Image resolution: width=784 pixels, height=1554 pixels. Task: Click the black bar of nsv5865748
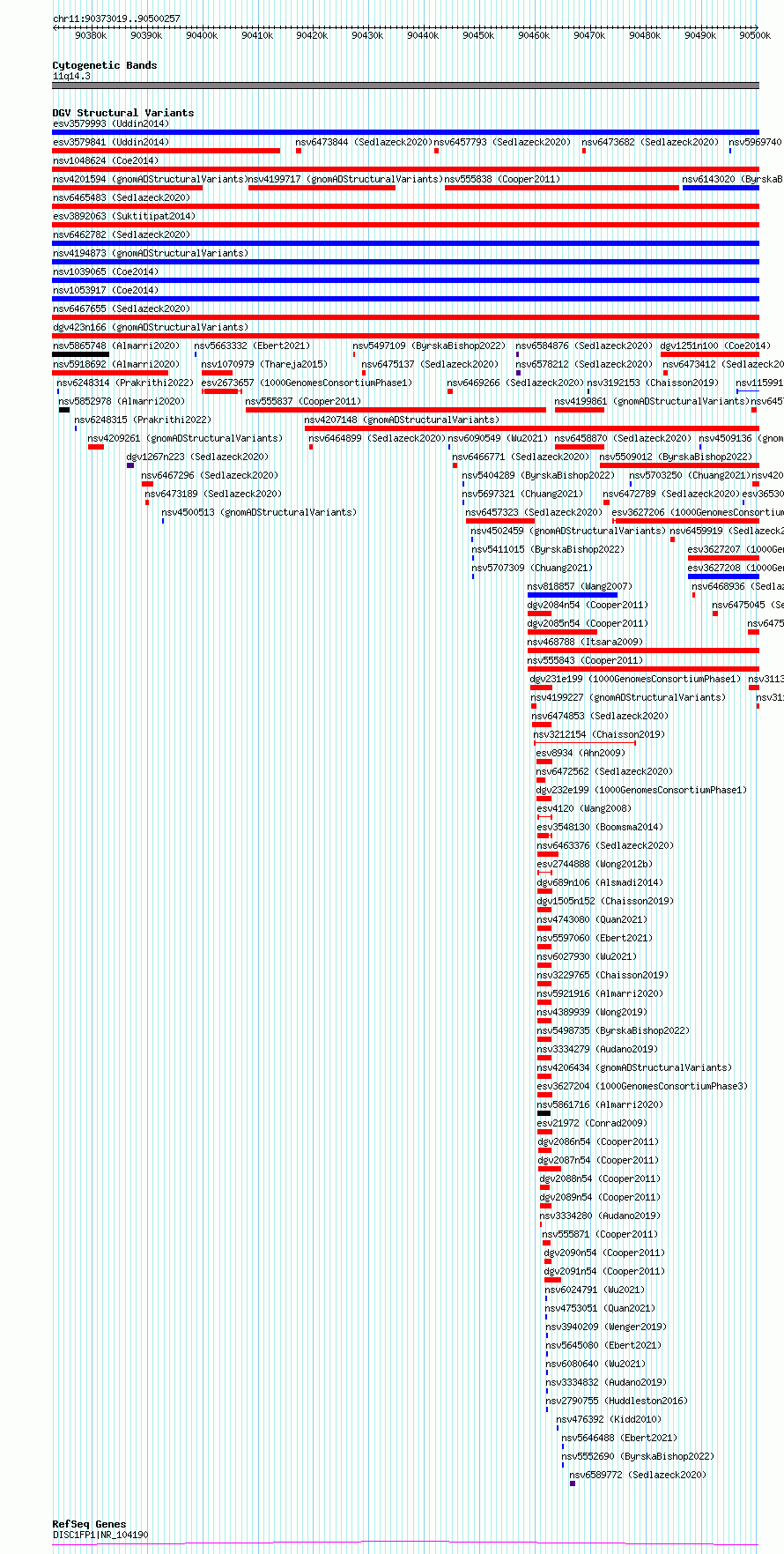(x=80, y=354)
